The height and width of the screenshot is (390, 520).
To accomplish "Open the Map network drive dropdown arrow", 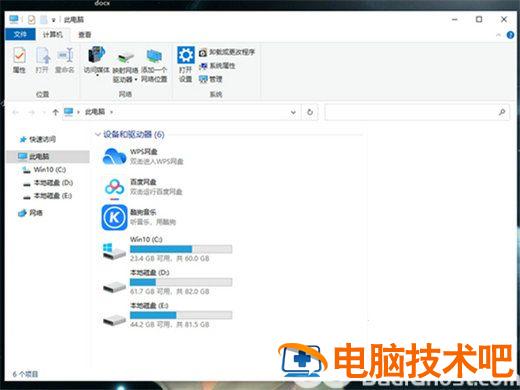I will (136, 80).
